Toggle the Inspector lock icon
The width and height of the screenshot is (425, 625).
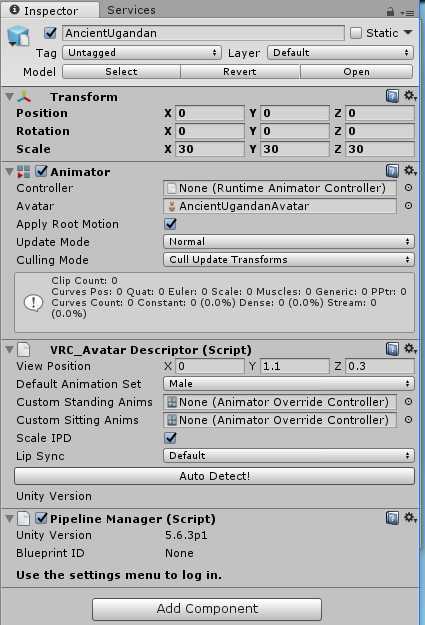click(390, 12)
